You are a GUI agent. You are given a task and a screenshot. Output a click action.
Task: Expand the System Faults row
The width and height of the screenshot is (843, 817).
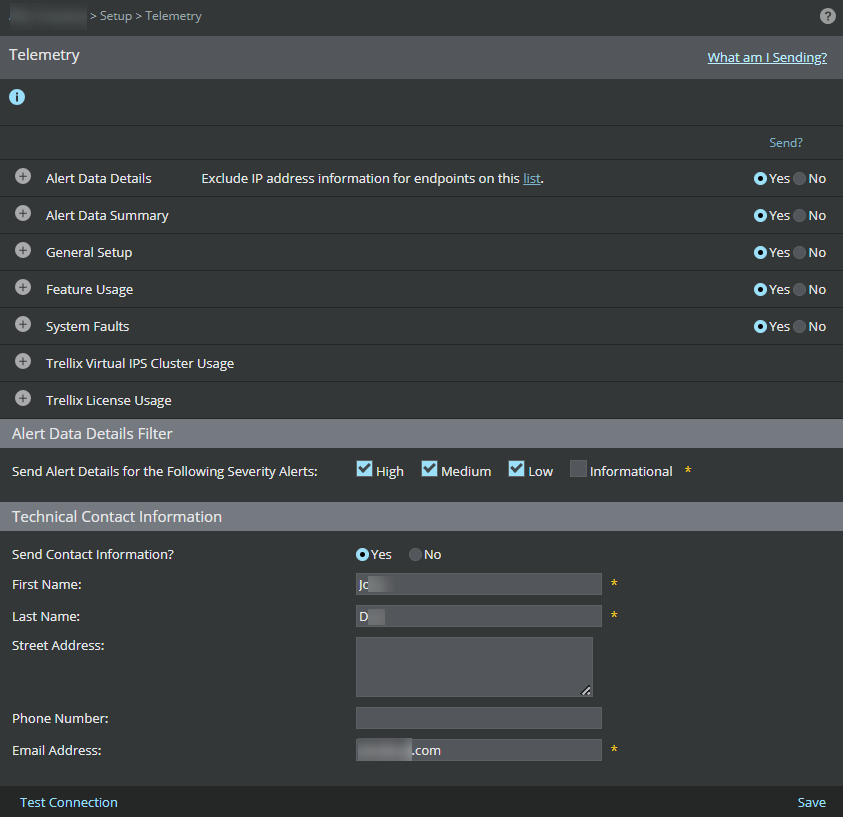coord(23,325)
